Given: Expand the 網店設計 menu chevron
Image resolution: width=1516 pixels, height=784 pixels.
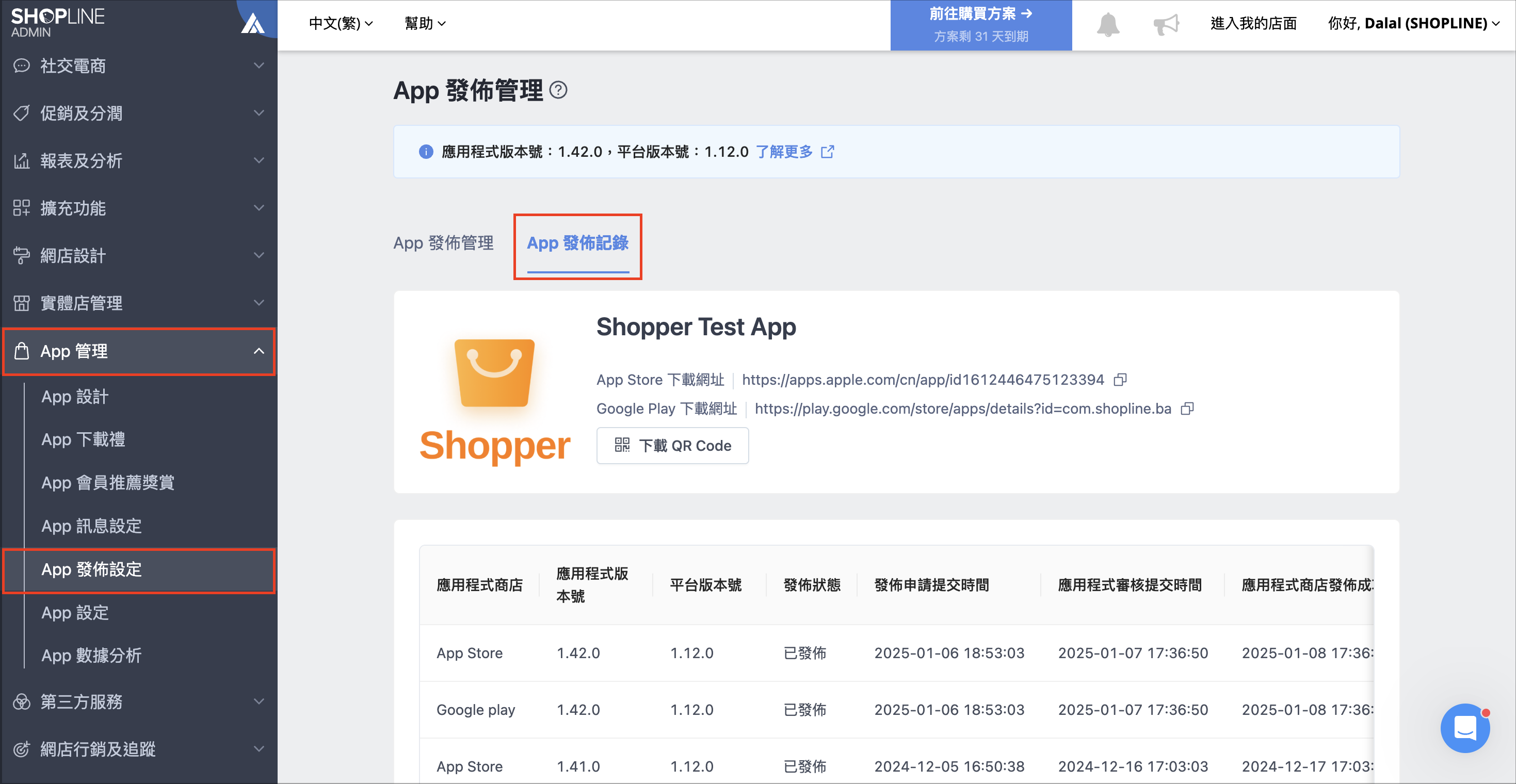Looking at the screenshot, I should (x=259, y=255).
